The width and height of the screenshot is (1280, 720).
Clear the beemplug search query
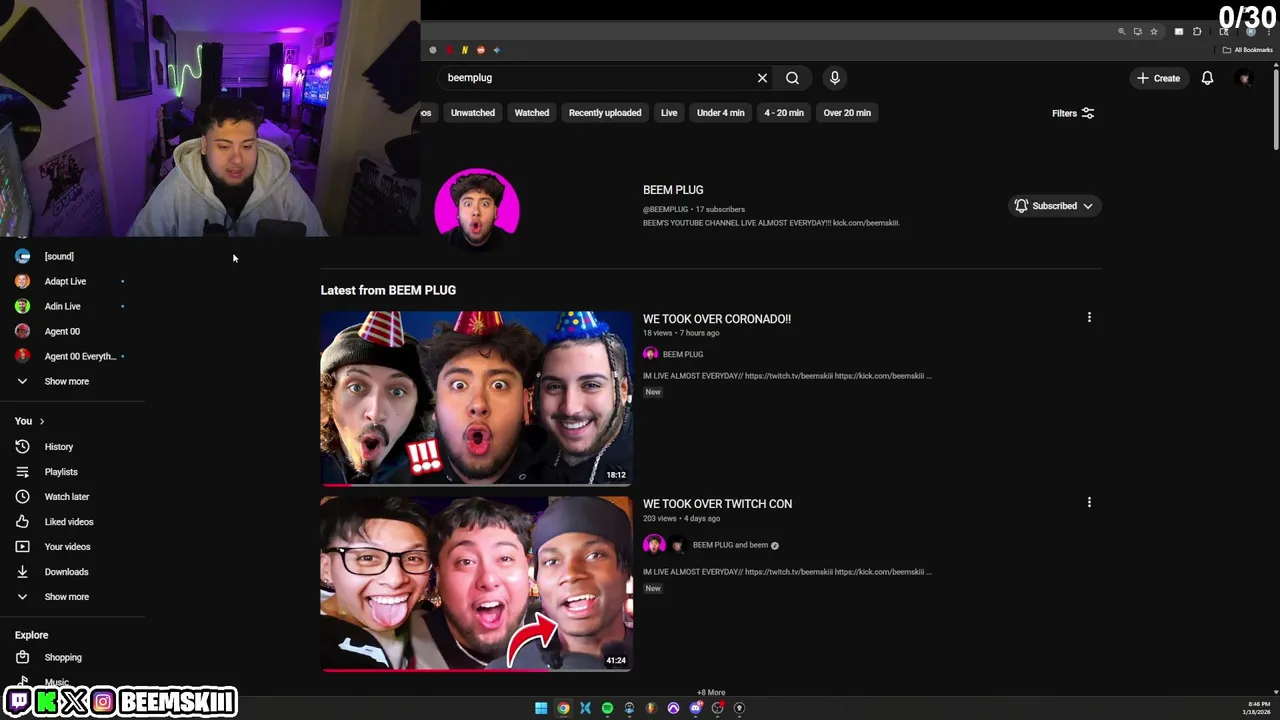[762, 78]
